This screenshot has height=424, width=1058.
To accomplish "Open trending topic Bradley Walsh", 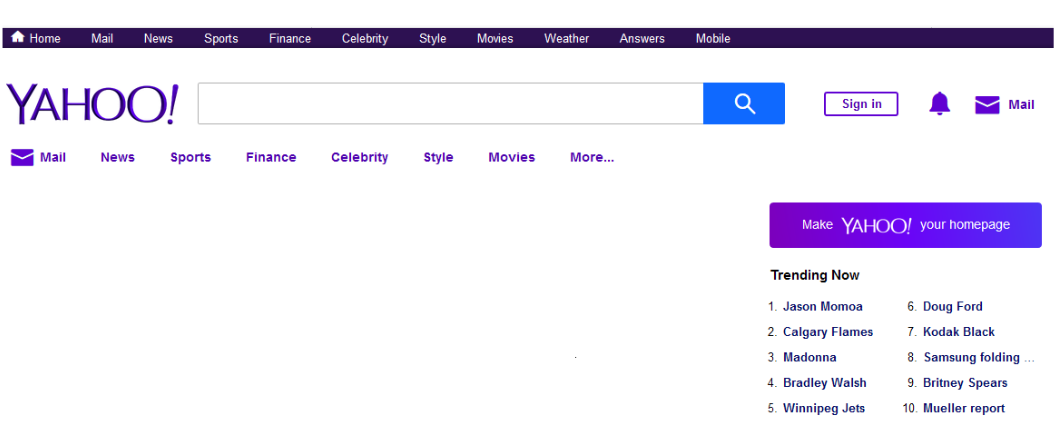I will click(825, 383).
